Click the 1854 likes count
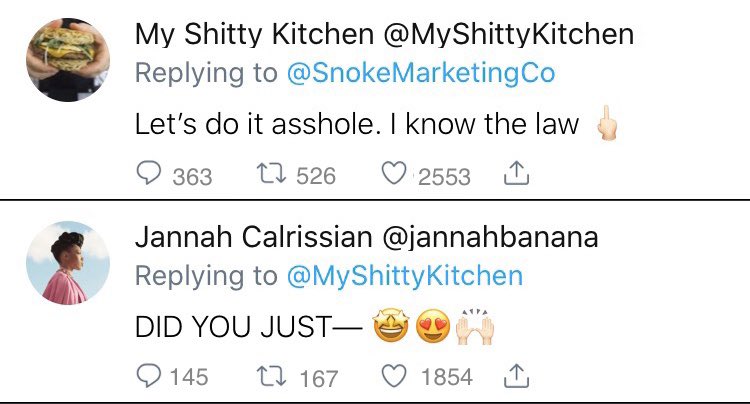 447,377
